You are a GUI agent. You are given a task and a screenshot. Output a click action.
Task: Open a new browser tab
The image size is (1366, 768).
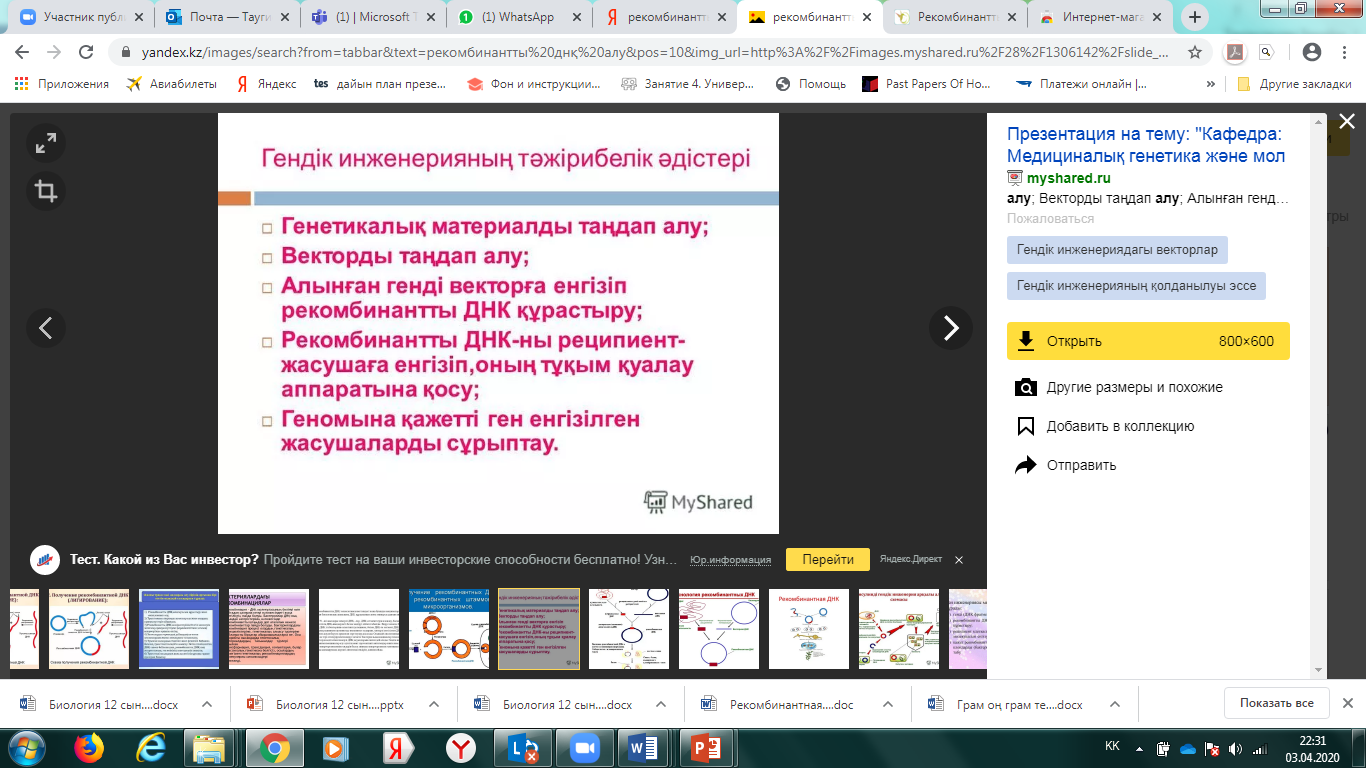click(1194, 17)
